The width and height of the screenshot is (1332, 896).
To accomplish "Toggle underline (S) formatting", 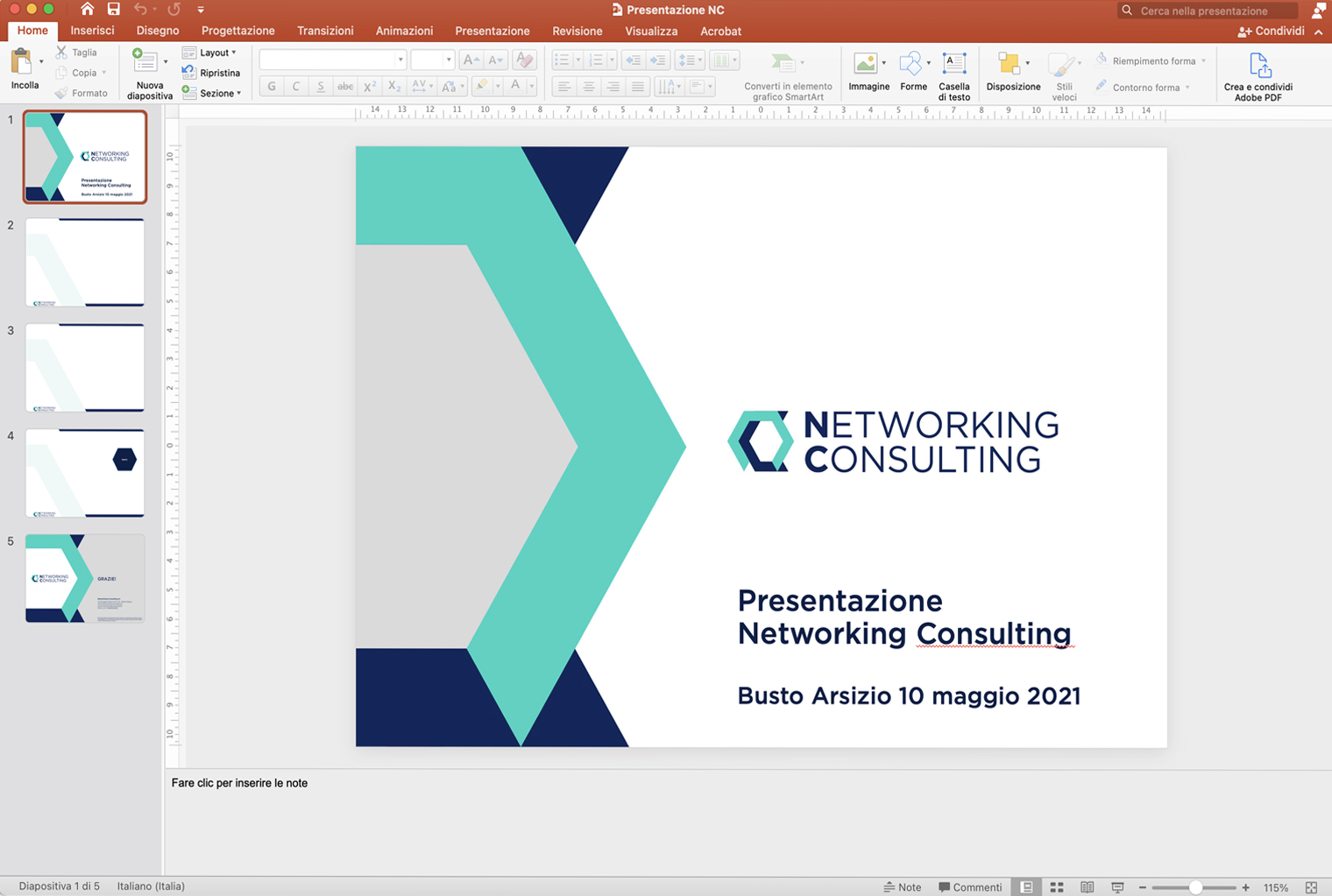I will tap(321, 86).
